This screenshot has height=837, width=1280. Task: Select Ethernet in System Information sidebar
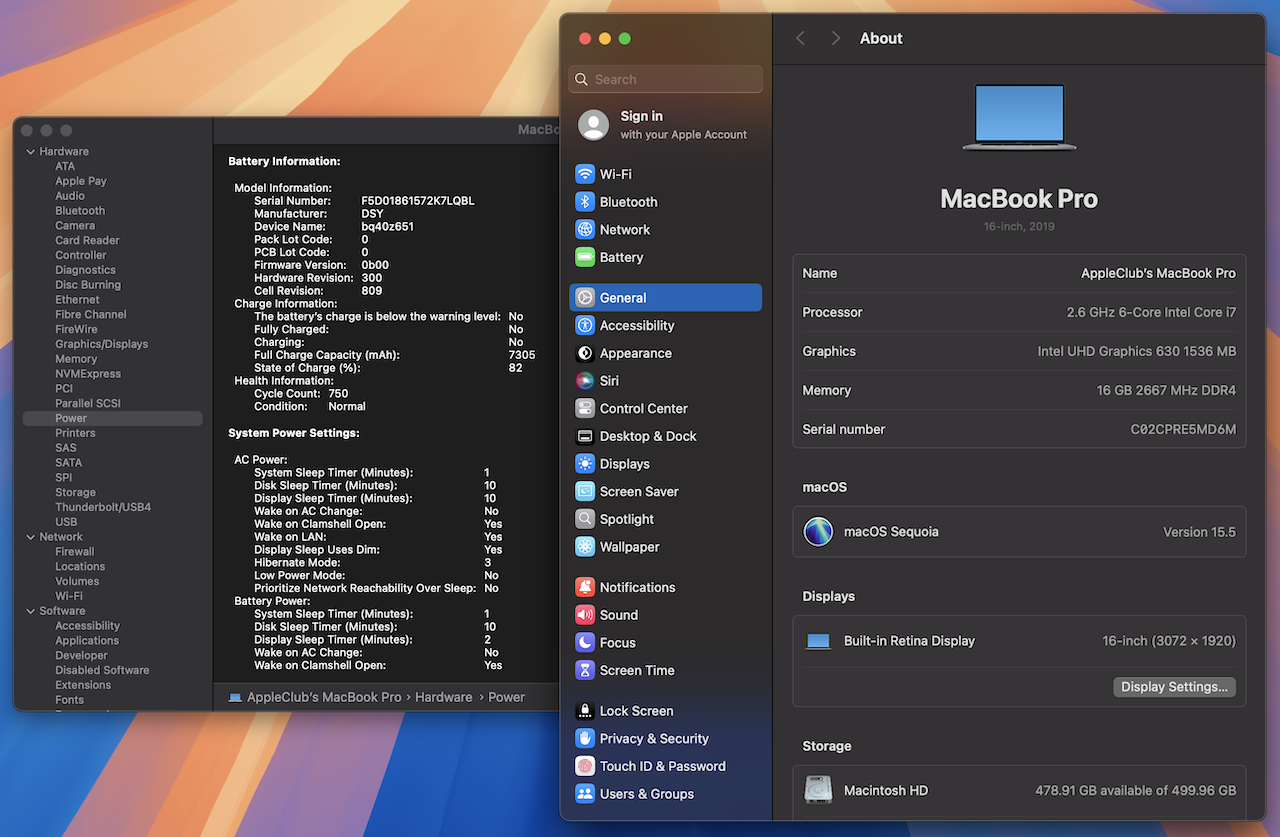coord(77,300)
